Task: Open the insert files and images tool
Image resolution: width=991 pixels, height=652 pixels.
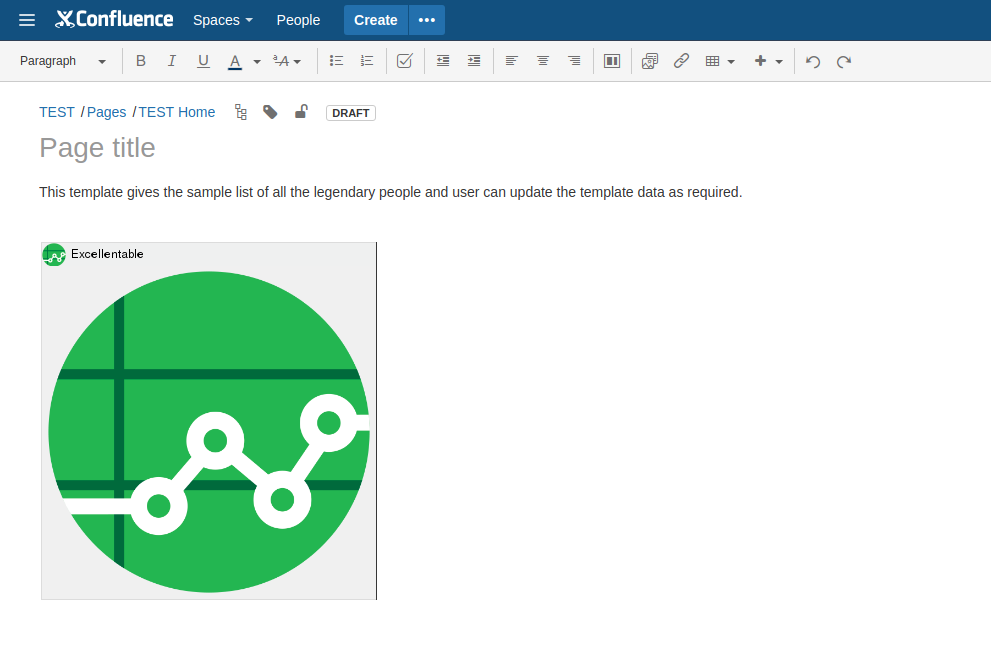Action: click(x=650, y=61)
